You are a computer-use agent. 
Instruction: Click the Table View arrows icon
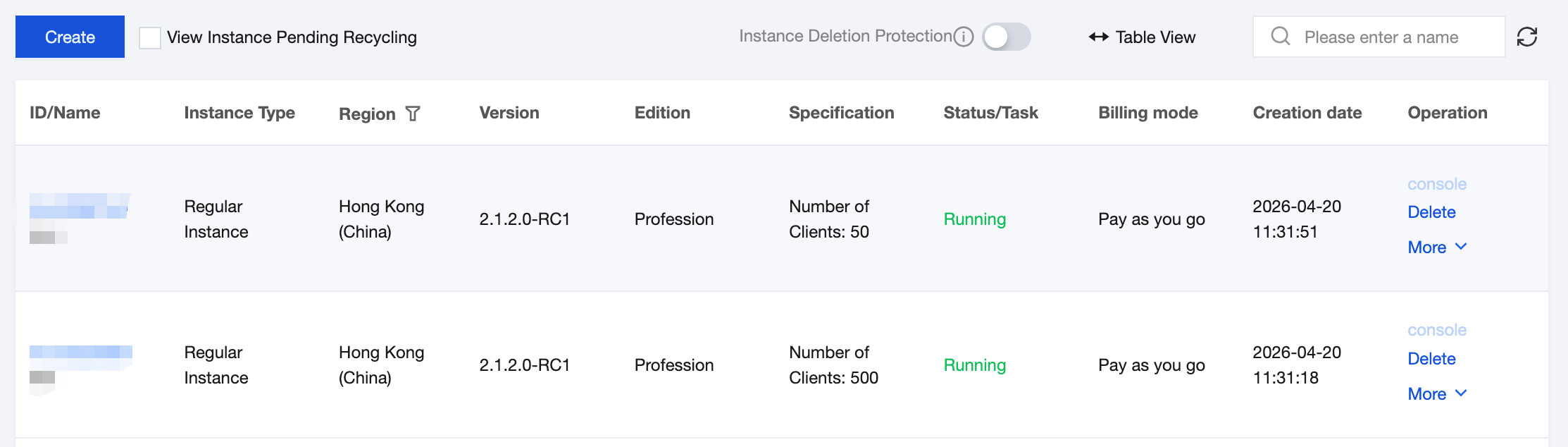(1098, 37)
